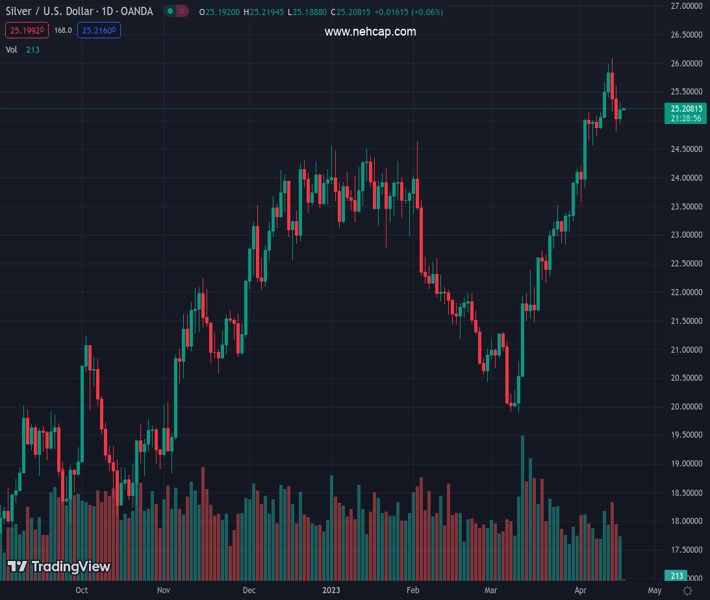
Task: Toggle the red data mode indicator
Action: [183, 12]
